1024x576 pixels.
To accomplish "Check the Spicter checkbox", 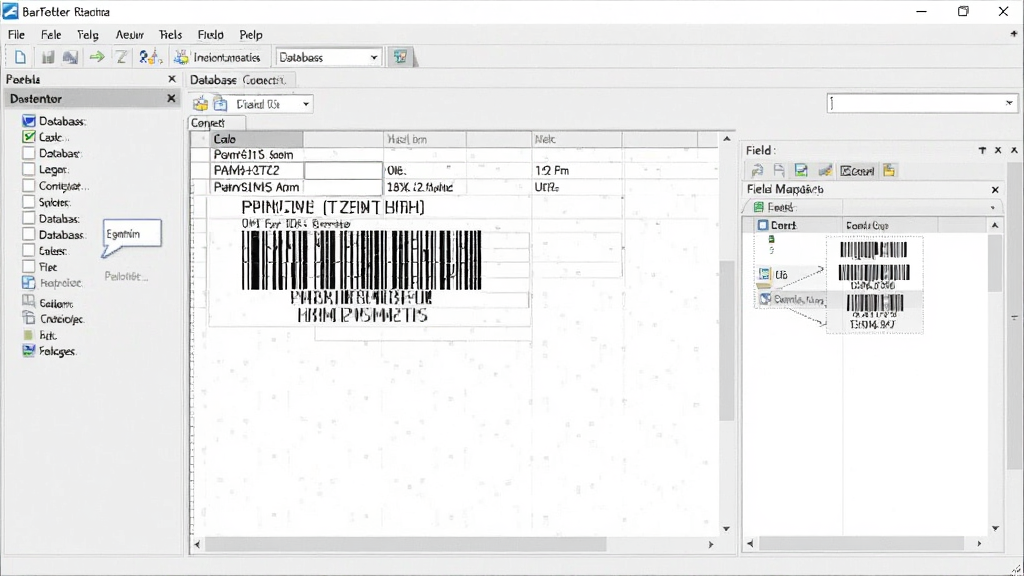I will [x=29, y=202].
